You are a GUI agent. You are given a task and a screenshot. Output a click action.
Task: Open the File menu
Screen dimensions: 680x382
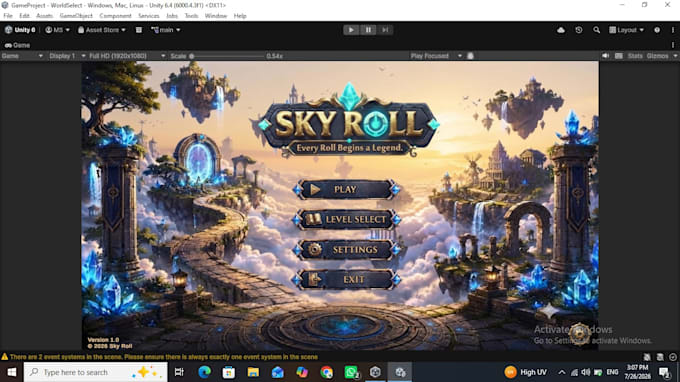(8, 16)
